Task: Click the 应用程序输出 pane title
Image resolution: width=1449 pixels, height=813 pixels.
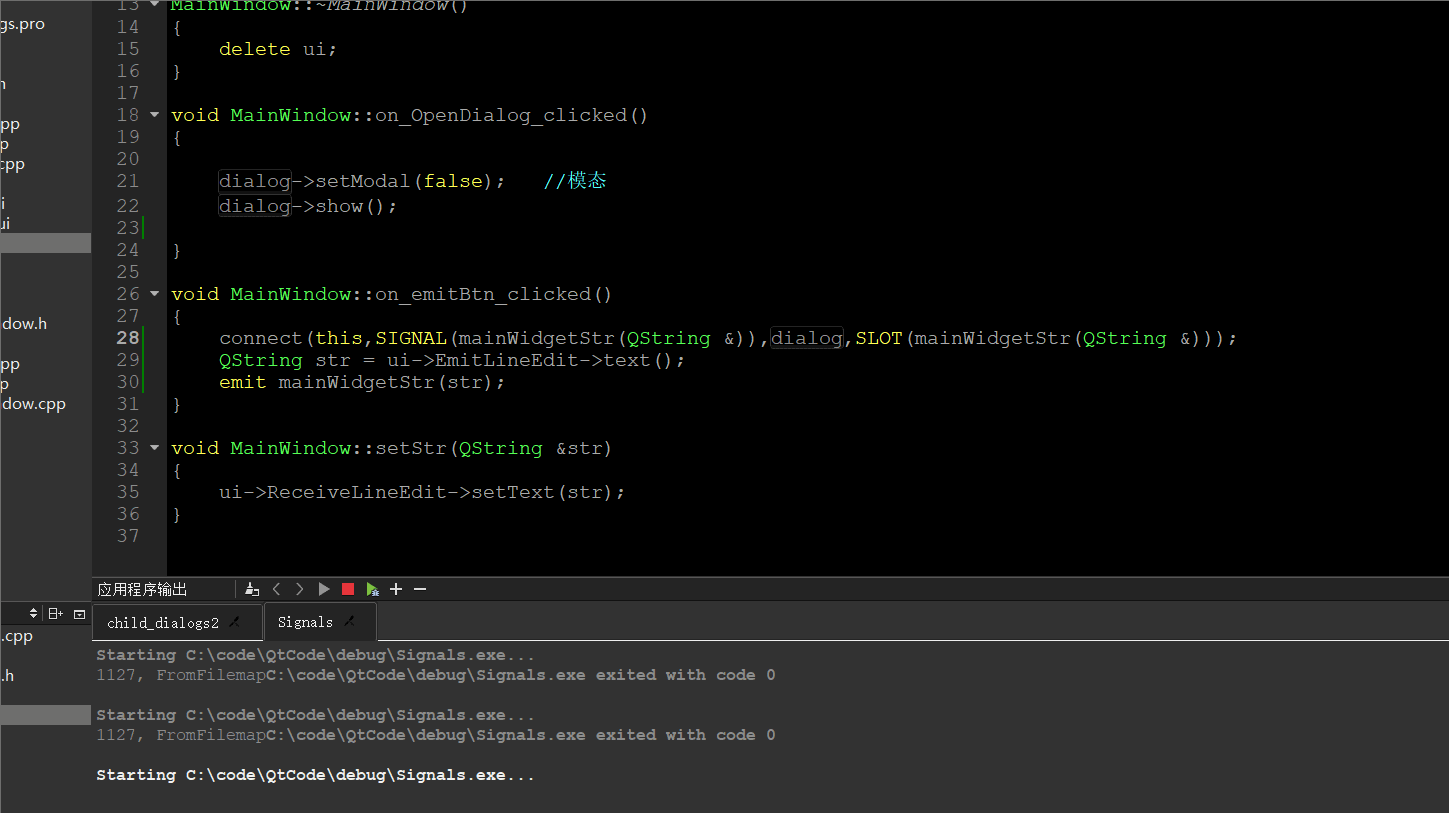Action: tap(142, 589)
